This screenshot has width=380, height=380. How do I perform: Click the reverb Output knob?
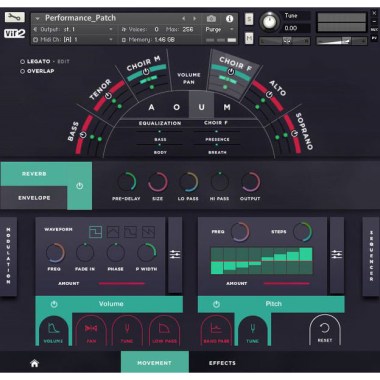[x=250, y=182]
